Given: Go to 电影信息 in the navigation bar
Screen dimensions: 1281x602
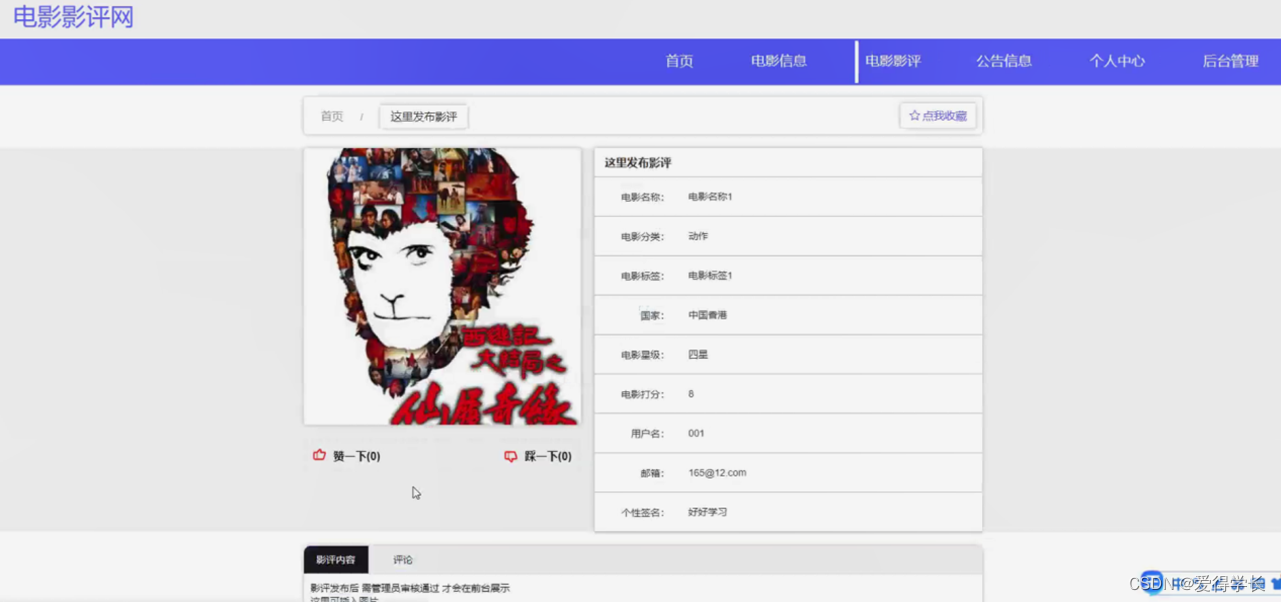Looking at the screenshot, I should point(779,61).
